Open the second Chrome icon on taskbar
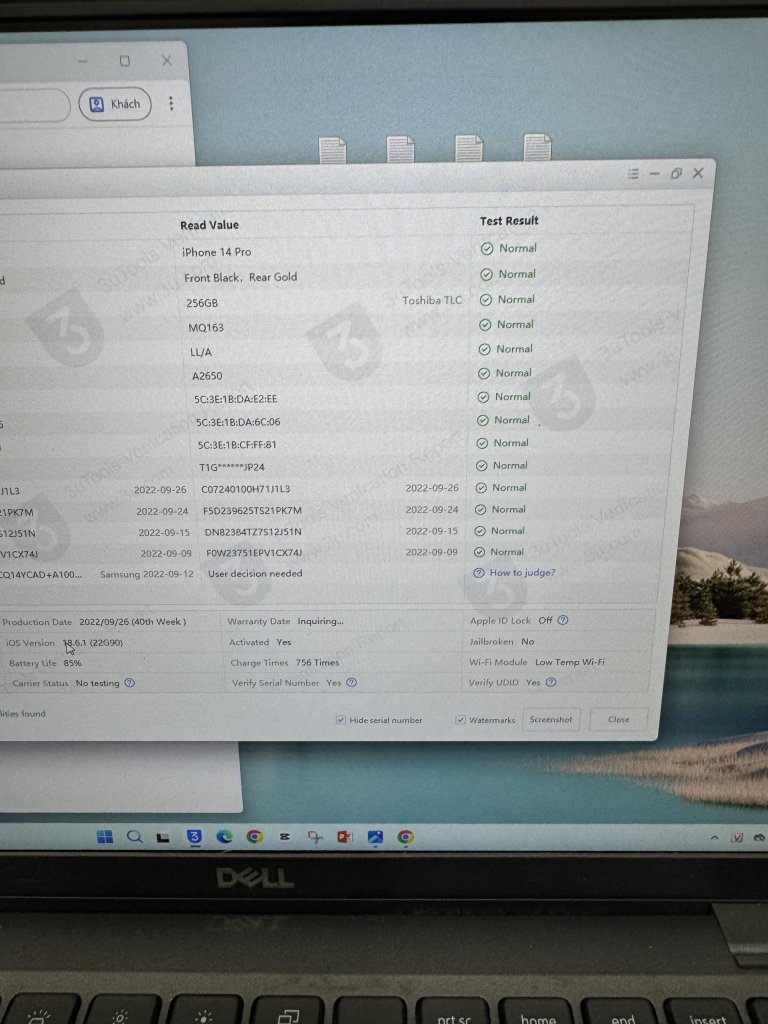 pyautogui.click(x=406, y=837)
